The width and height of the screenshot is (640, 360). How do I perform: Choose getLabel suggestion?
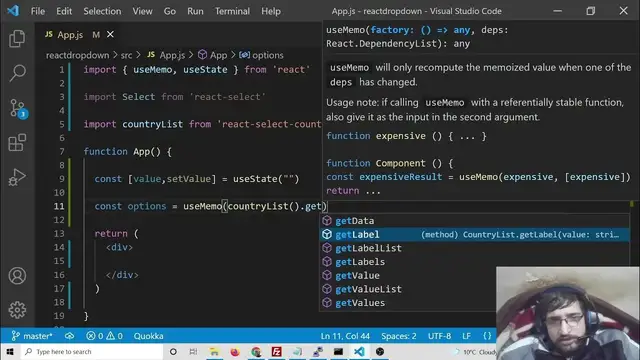[x=474, y=235]
